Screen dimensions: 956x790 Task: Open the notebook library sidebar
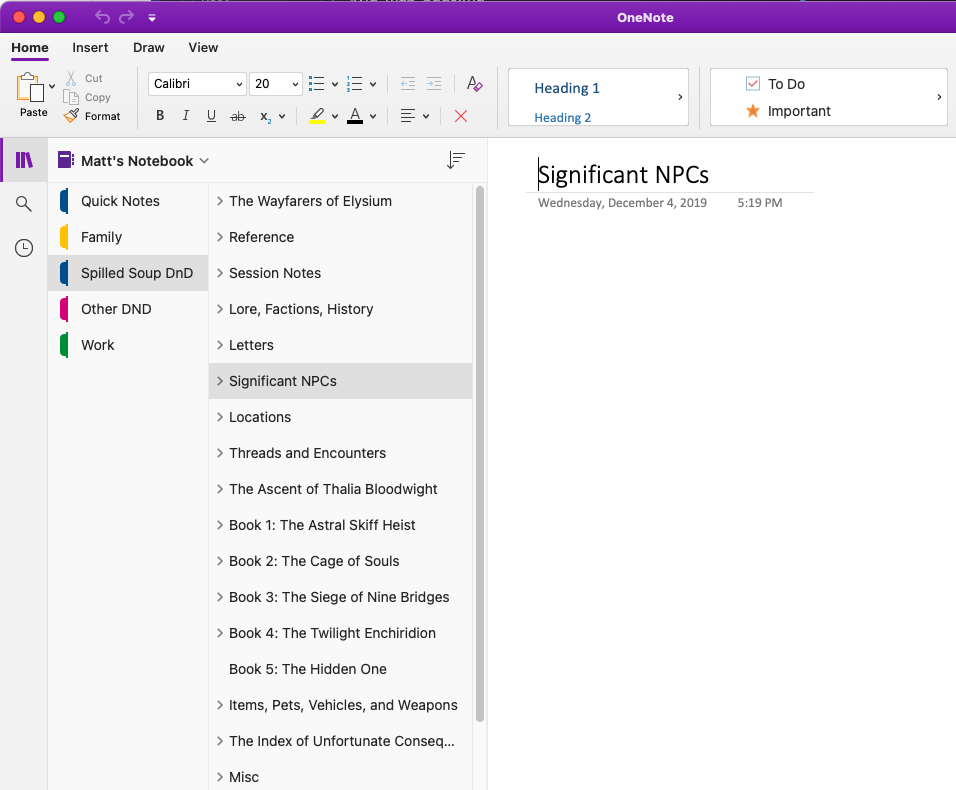(23, 159)
